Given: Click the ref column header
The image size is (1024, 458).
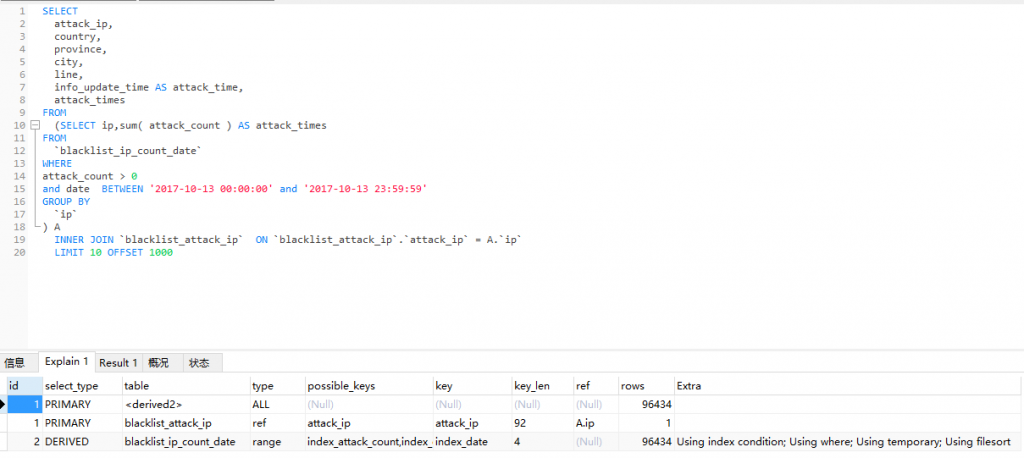Looking at the screenshot, I should pos(596,386).
